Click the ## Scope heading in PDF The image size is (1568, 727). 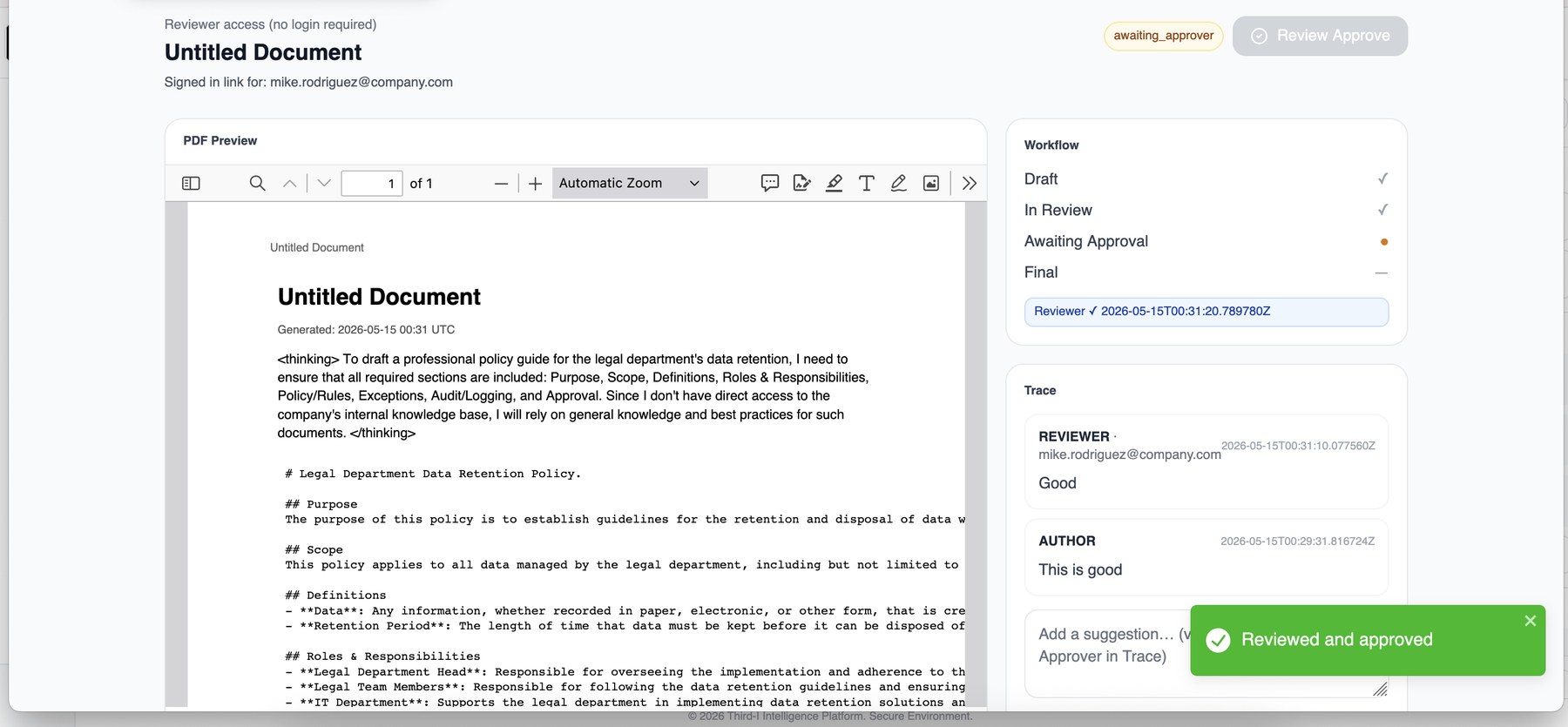pos(314,549)
